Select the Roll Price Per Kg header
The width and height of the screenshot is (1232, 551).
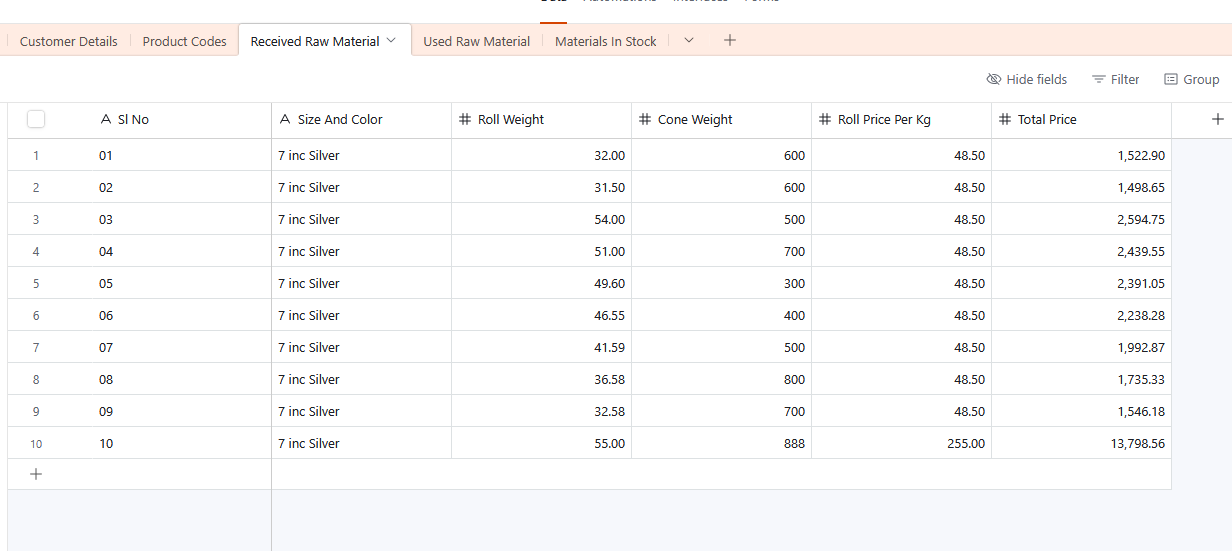(x=901, y=119)
